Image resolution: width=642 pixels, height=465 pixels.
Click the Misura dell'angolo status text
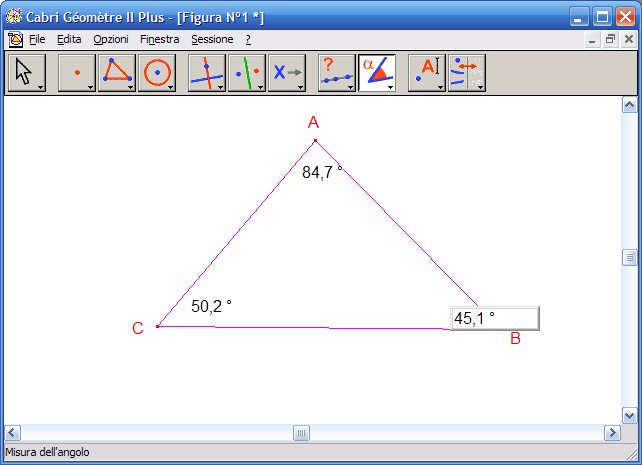pos(47,452)
